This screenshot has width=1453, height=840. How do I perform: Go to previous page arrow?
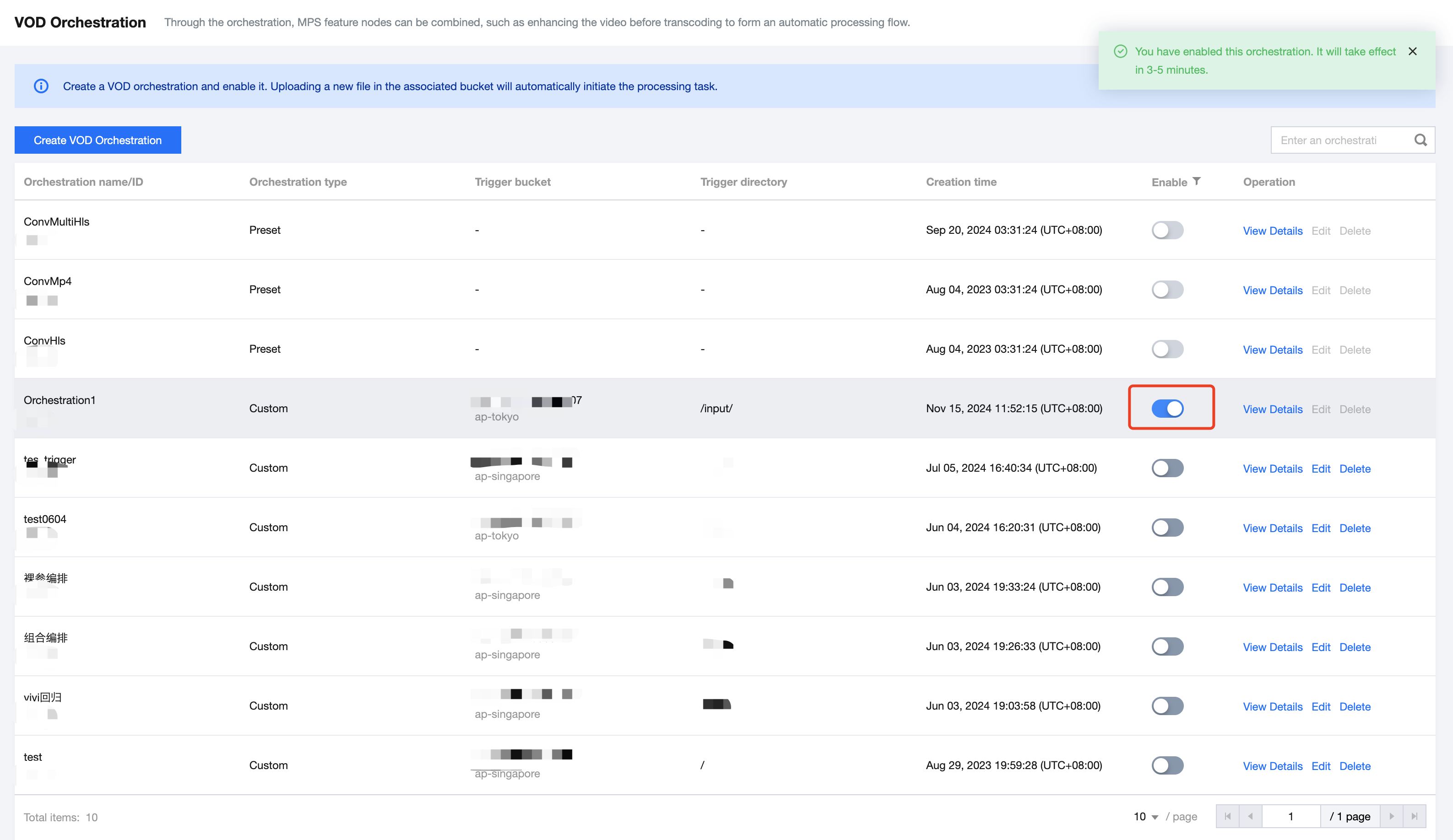click(1250, 816)
